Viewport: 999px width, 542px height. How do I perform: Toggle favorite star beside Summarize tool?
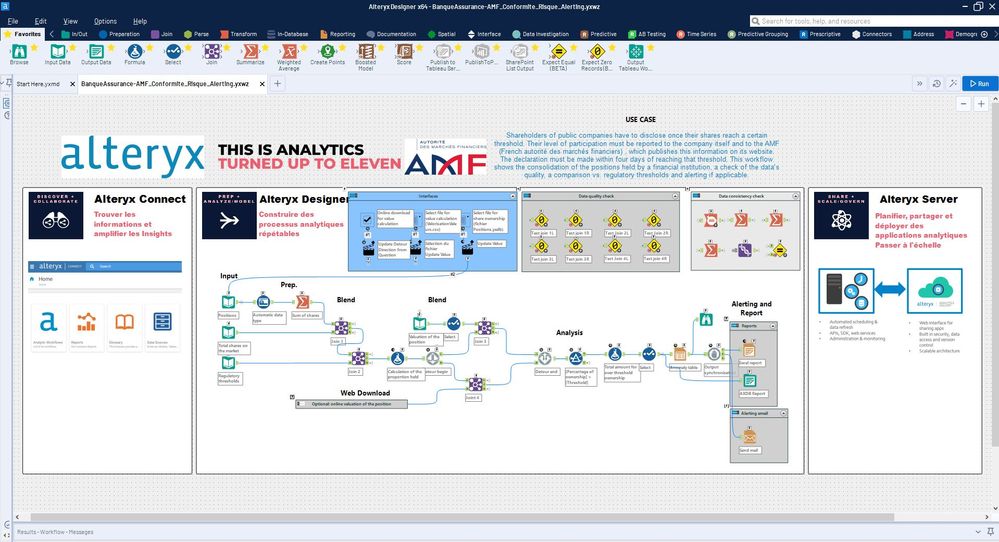[266, 48]
